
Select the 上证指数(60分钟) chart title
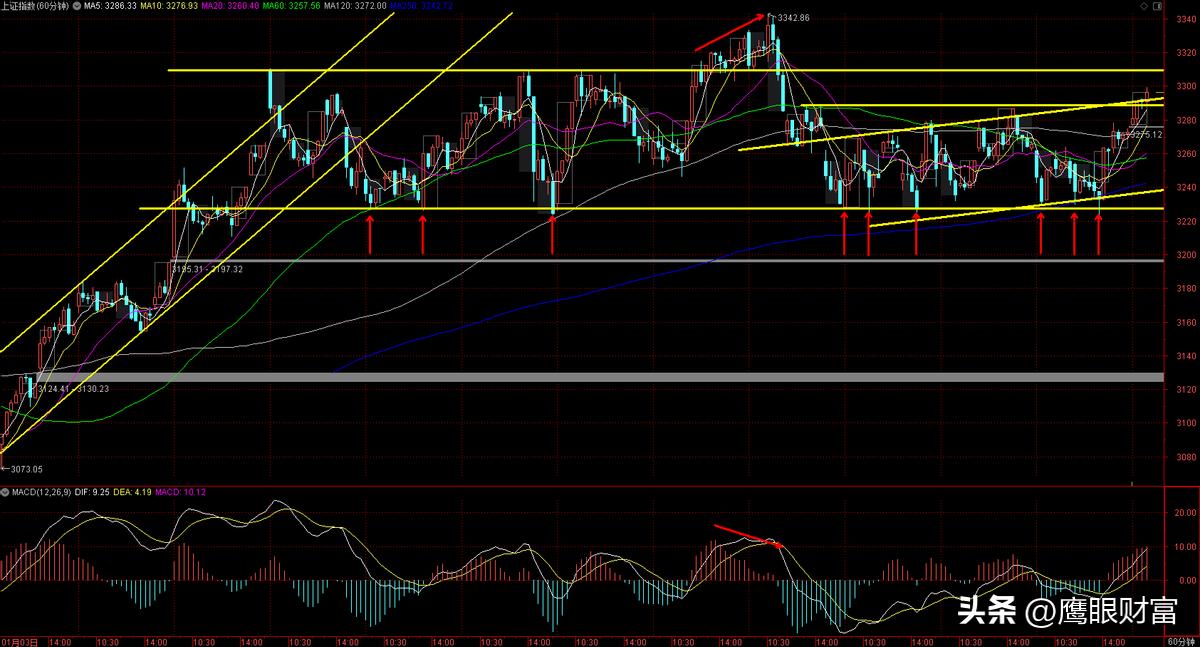point(35,6)
